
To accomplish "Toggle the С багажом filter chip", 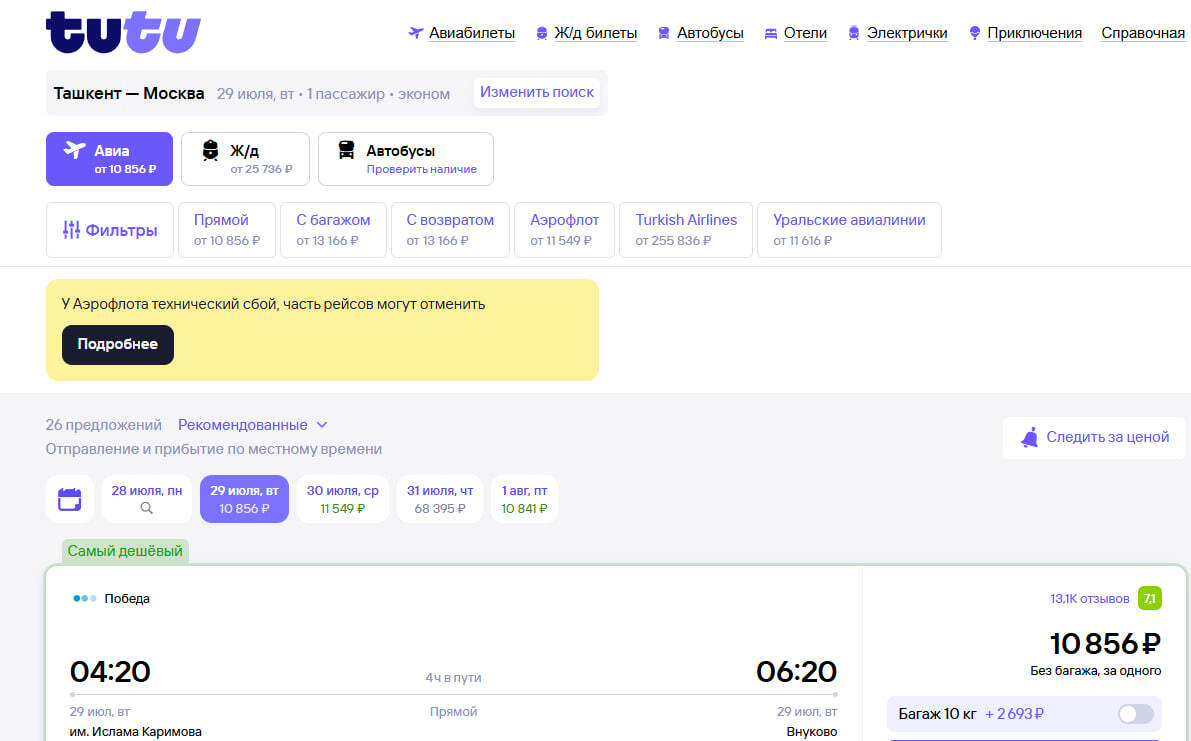I will (333, 230).
